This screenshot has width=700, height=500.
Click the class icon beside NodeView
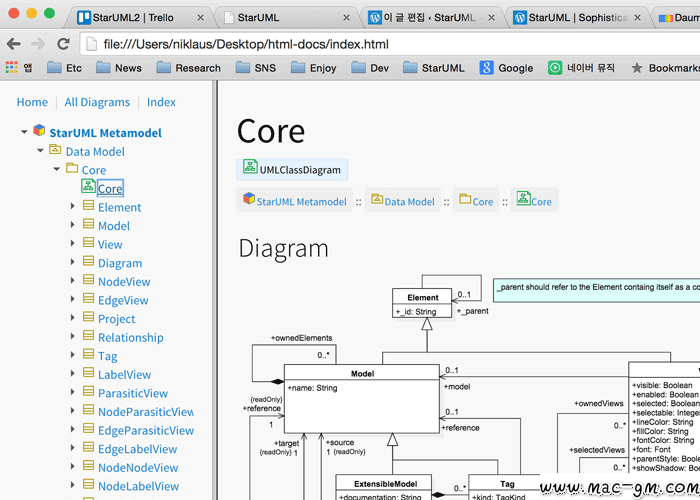point(88,280)
